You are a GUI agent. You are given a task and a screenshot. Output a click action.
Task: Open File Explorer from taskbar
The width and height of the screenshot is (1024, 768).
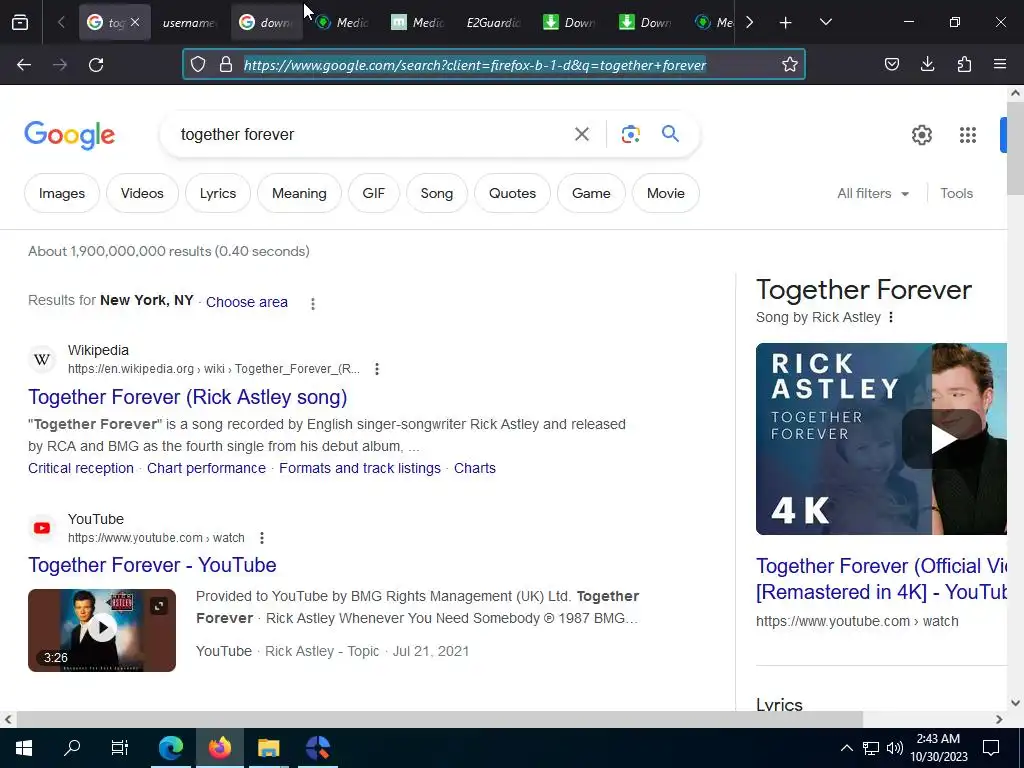(x=268, y=747)
